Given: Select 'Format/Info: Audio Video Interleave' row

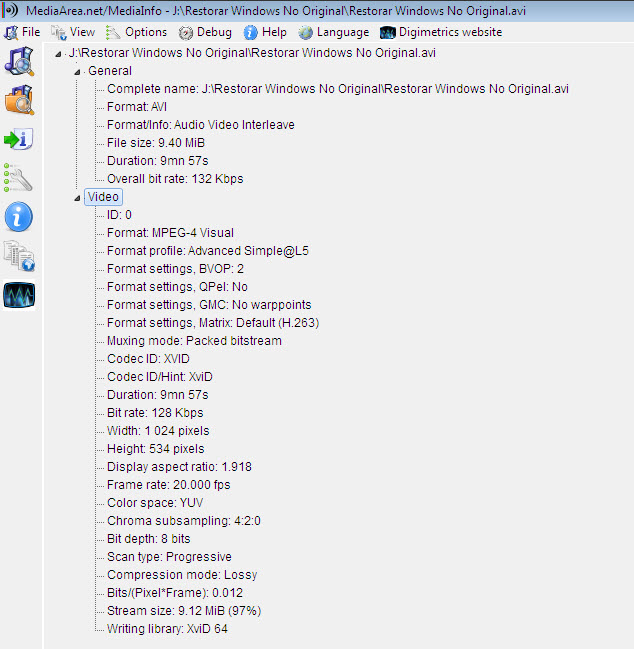Looking at the screenshot, I should tap(201, 125).
